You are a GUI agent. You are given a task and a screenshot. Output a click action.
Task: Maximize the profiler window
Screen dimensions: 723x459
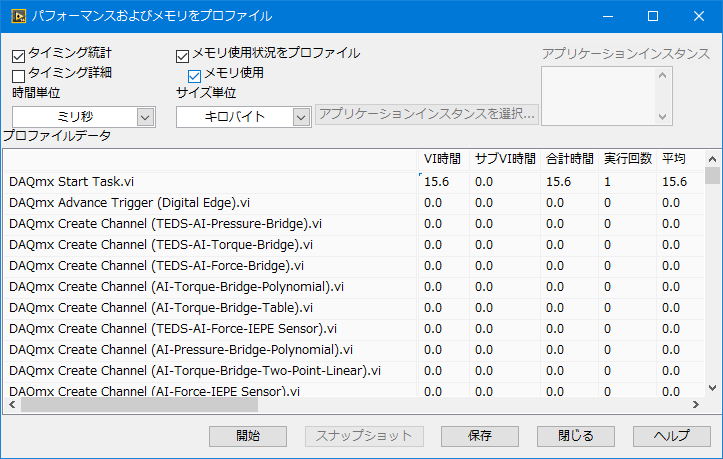click(653, 16)
